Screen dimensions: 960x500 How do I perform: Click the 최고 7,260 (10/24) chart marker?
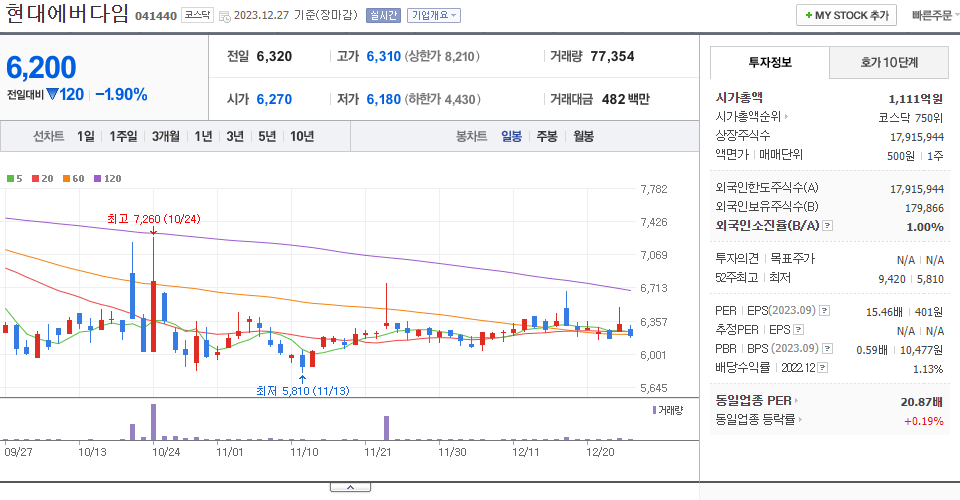(x=154, y=219)
